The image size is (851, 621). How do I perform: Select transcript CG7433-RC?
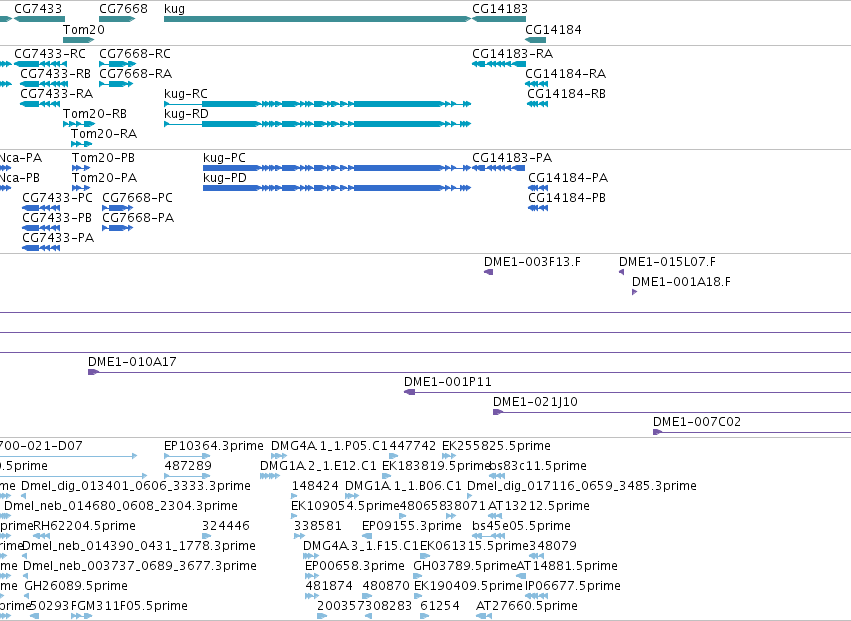click(50, 54)
